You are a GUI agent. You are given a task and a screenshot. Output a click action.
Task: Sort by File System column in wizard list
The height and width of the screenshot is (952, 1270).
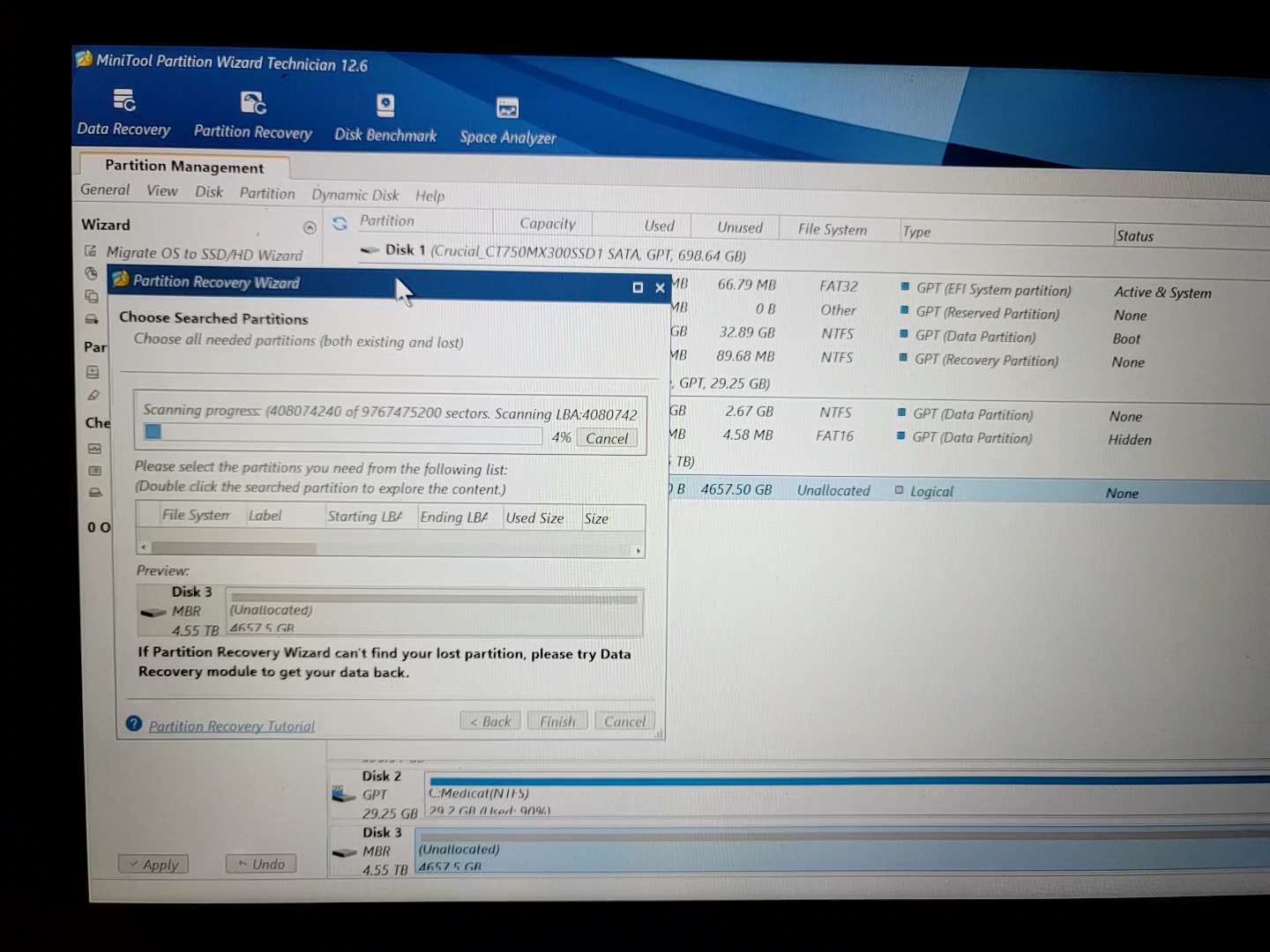(196, 515)
